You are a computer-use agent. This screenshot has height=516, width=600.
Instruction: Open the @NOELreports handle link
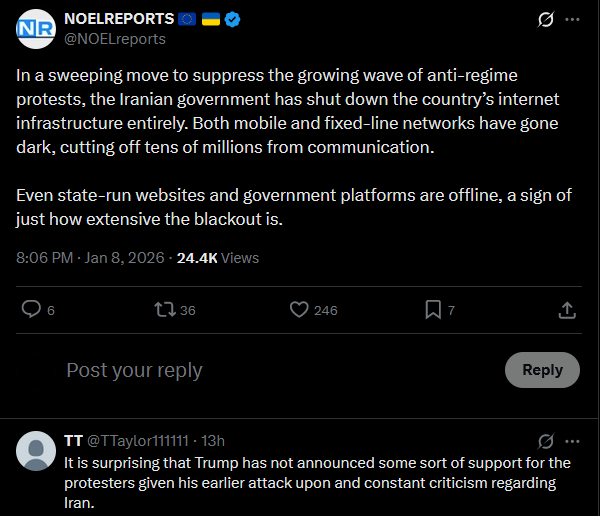pyautogui.click(x=115, y=39)
